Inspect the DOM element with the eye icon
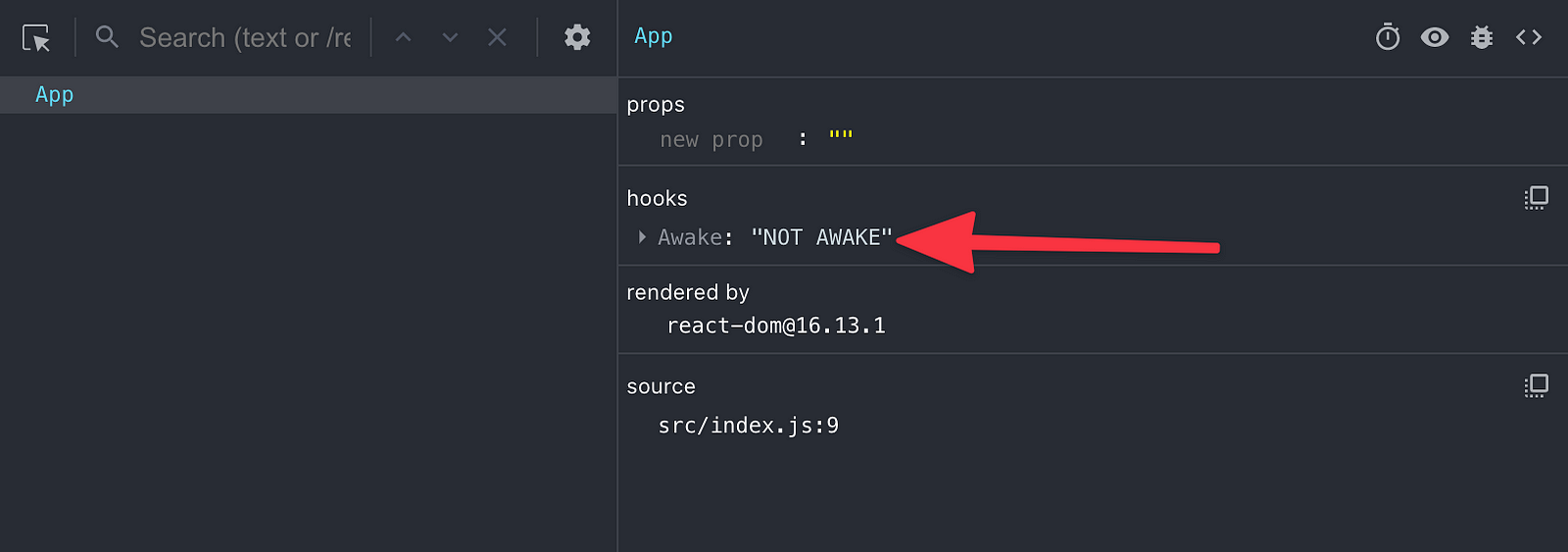 (x=1435, y=37)
